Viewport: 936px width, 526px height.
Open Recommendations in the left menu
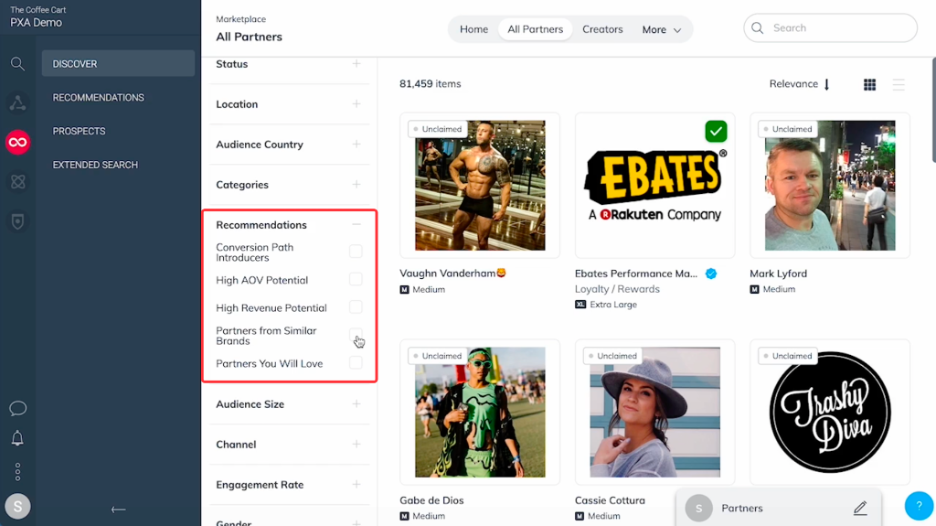click(x=98, y=97)
